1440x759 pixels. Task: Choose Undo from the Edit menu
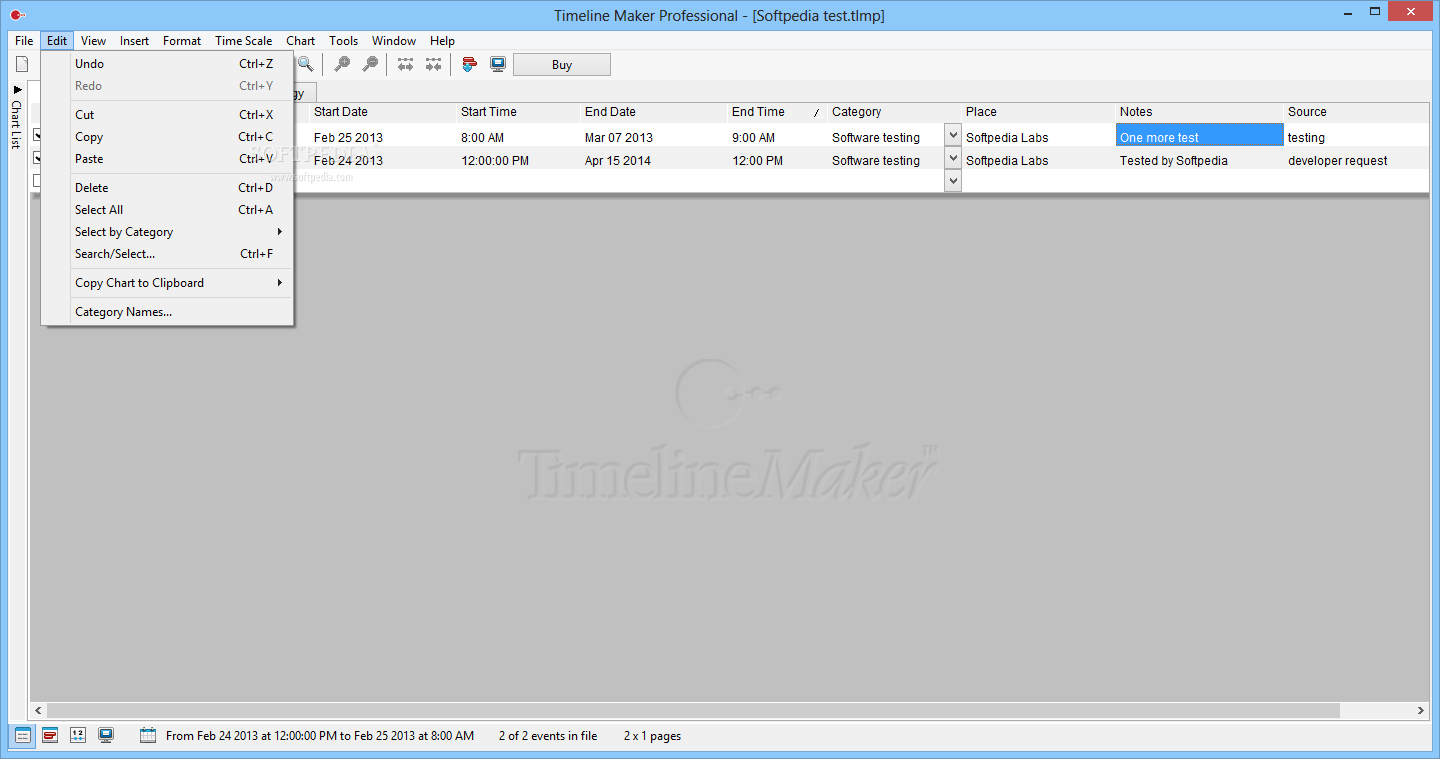tap(167, 64)
